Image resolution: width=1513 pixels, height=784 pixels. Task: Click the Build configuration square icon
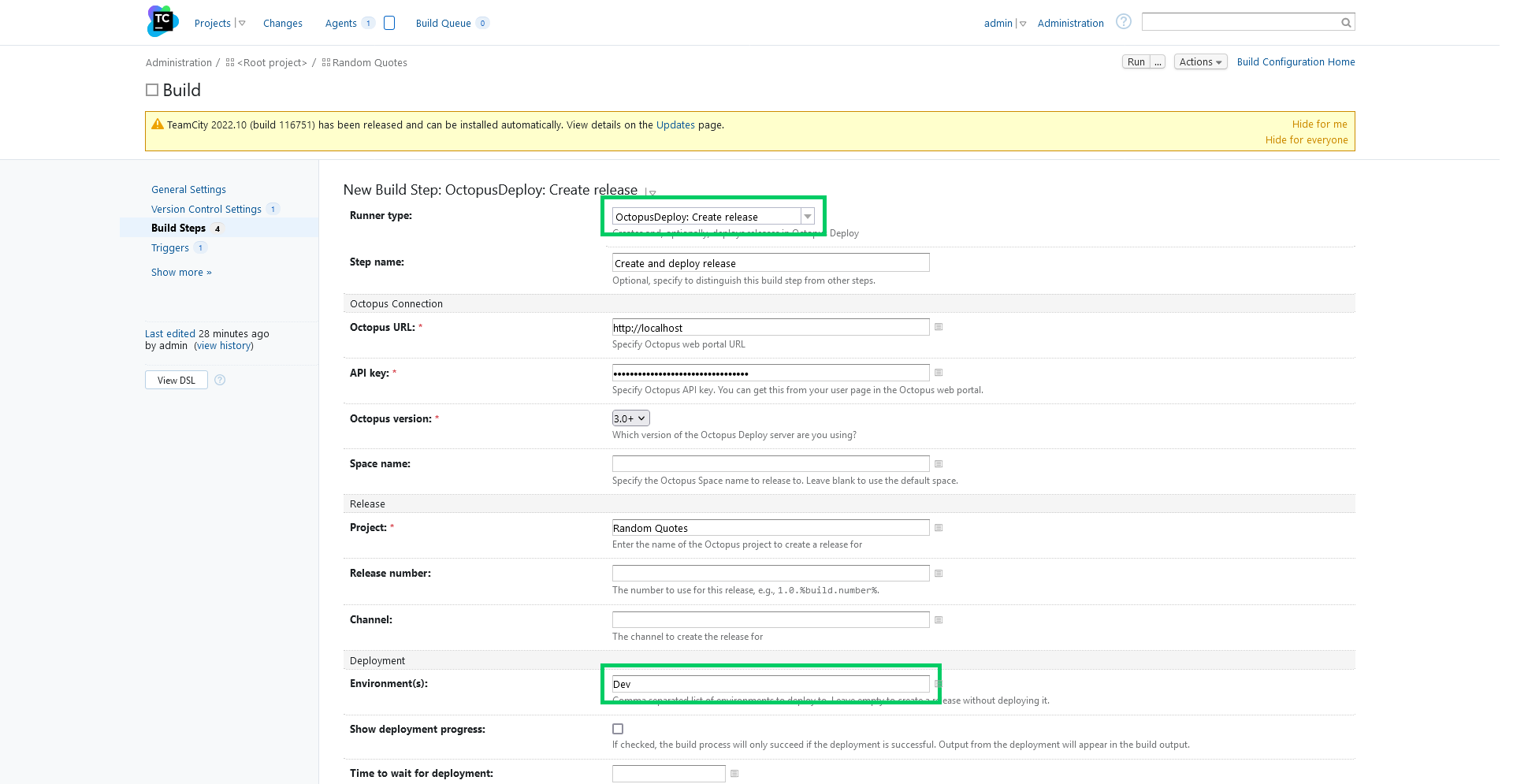(152, 91)
